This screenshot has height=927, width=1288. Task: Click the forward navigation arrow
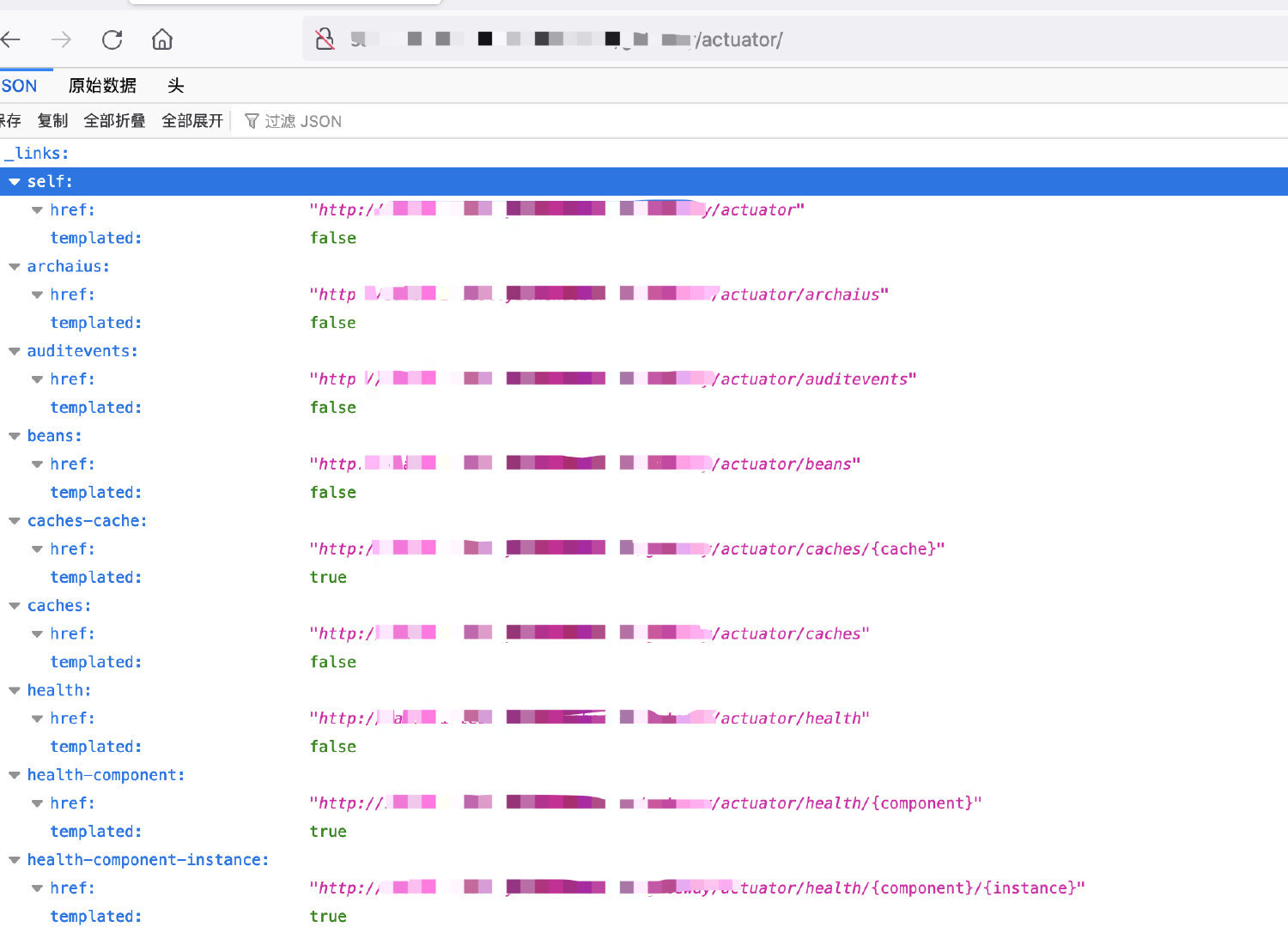pos(61,39)
